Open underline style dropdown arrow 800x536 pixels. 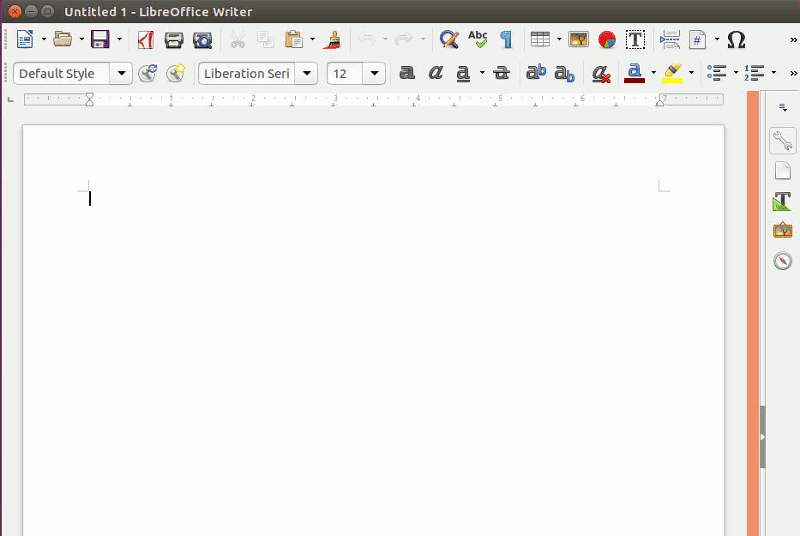482,73
